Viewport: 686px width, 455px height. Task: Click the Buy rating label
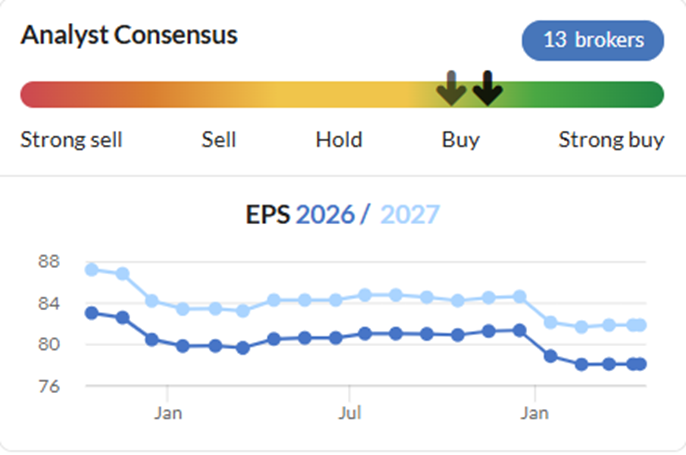[x=460, y=139]
